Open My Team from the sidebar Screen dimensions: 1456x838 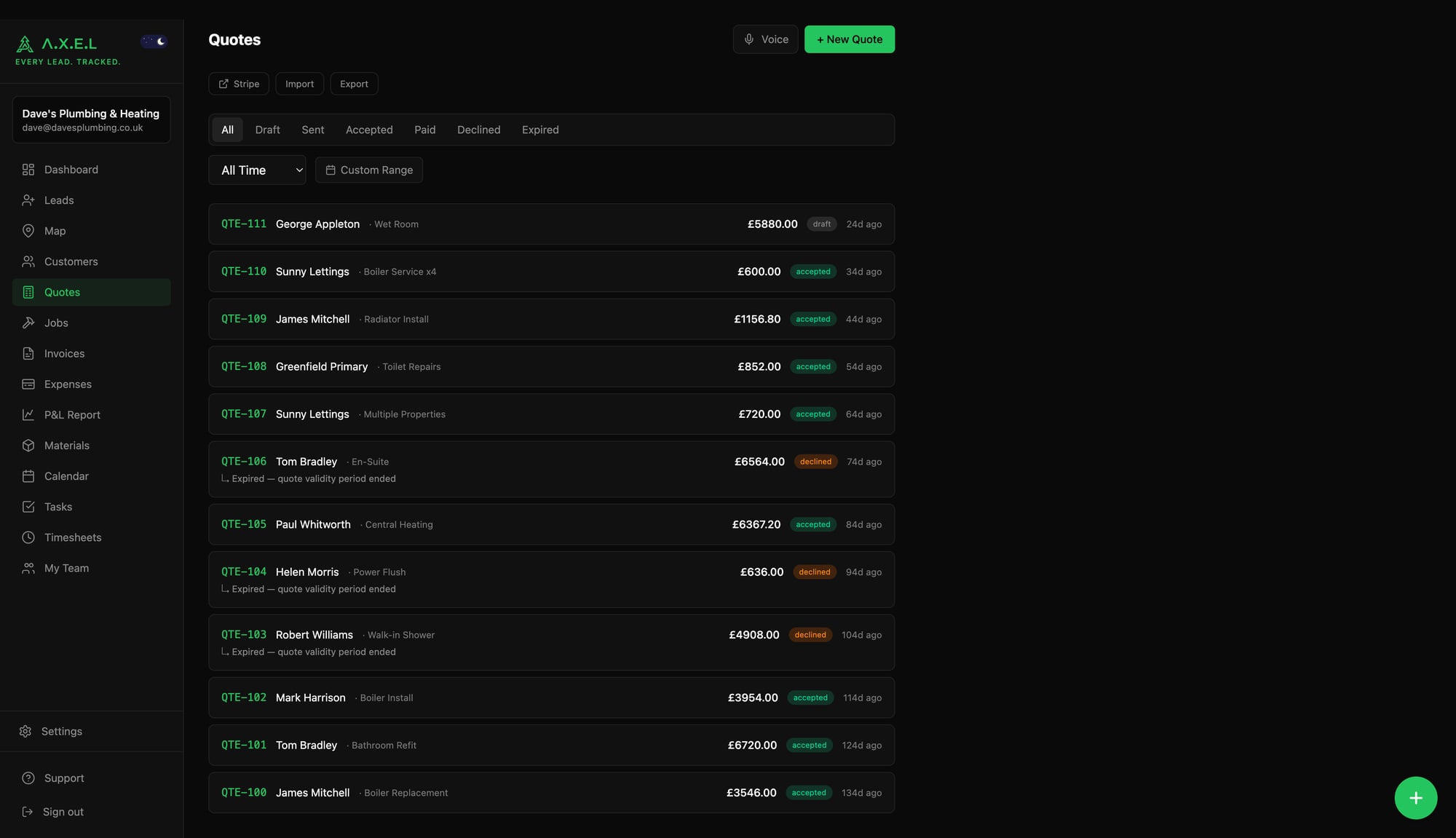point(28,567)
